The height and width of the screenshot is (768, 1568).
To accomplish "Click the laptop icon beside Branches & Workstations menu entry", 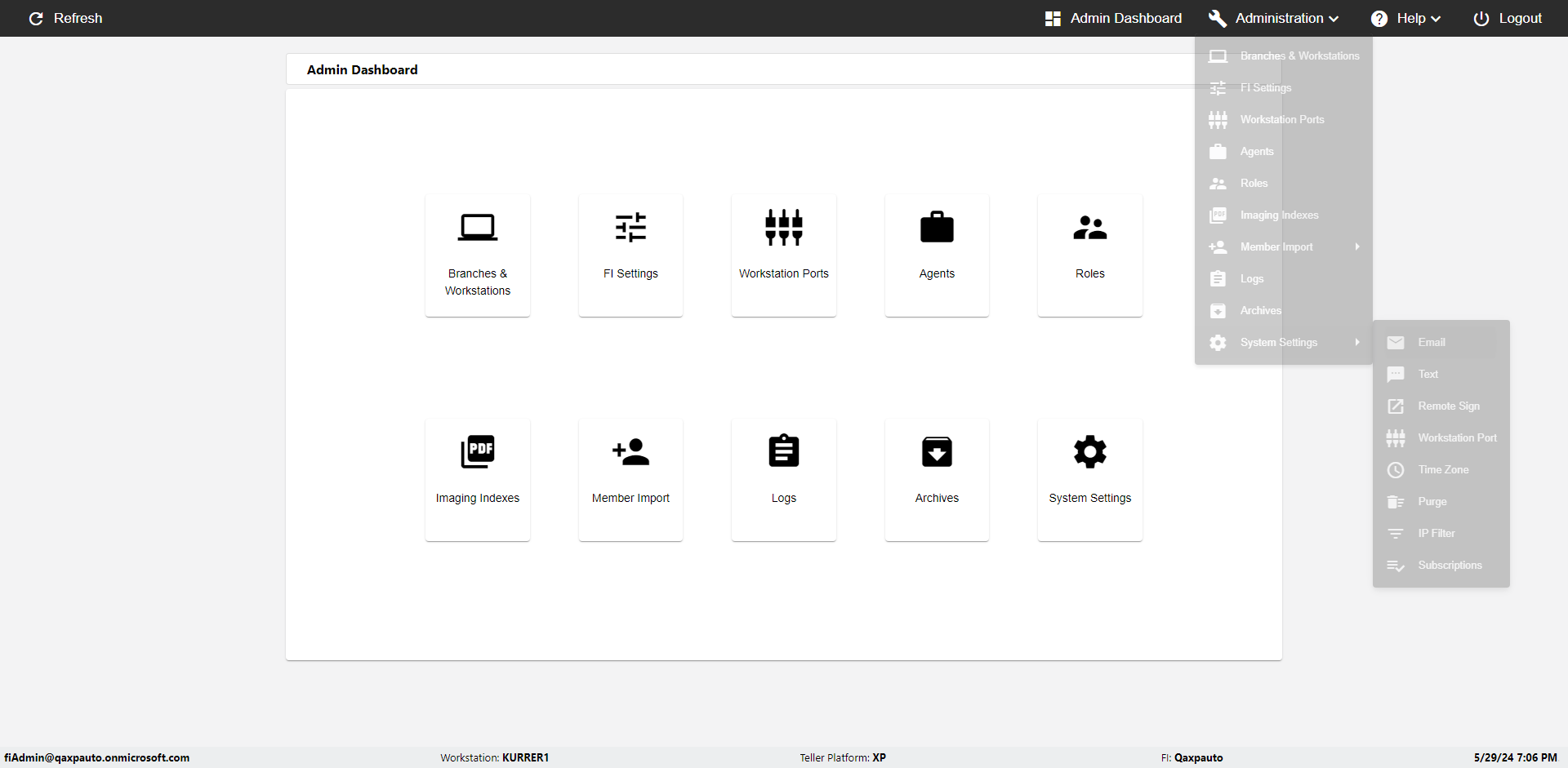I will tap(1218, 56).
